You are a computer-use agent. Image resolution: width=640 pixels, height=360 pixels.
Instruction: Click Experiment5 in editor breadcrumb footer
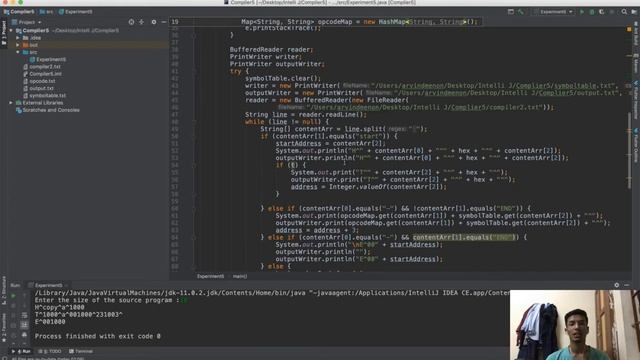click(211, 276)
